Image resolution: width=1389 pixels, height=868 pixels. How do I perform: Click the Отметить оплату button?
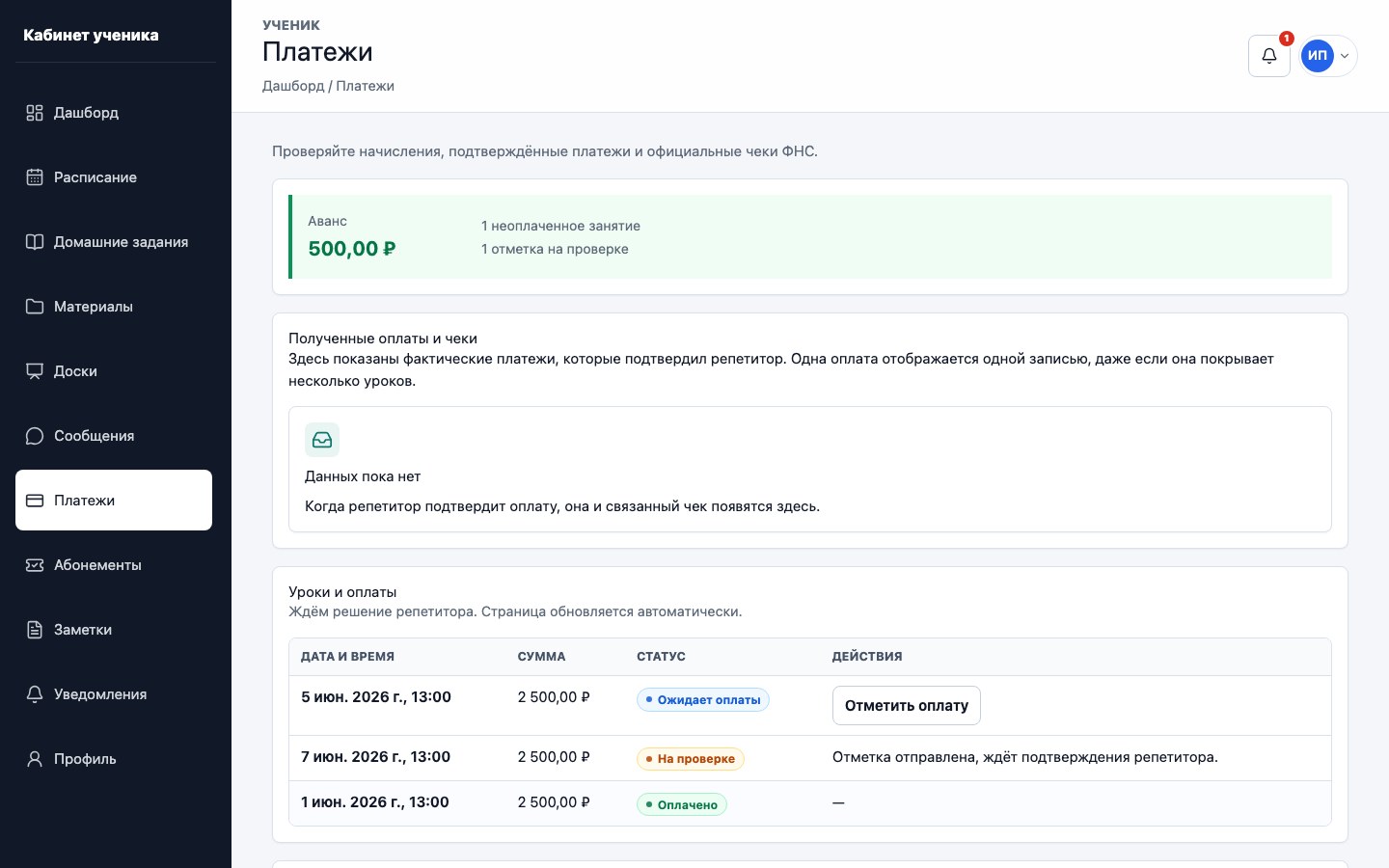[907, 706]
